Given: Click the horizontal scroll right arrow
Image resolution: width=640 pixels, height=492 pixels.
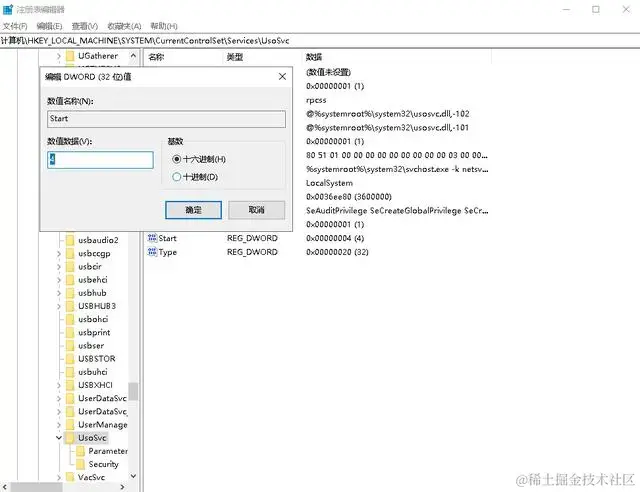Looking at the screenshot, I should (x=122, y=487).
